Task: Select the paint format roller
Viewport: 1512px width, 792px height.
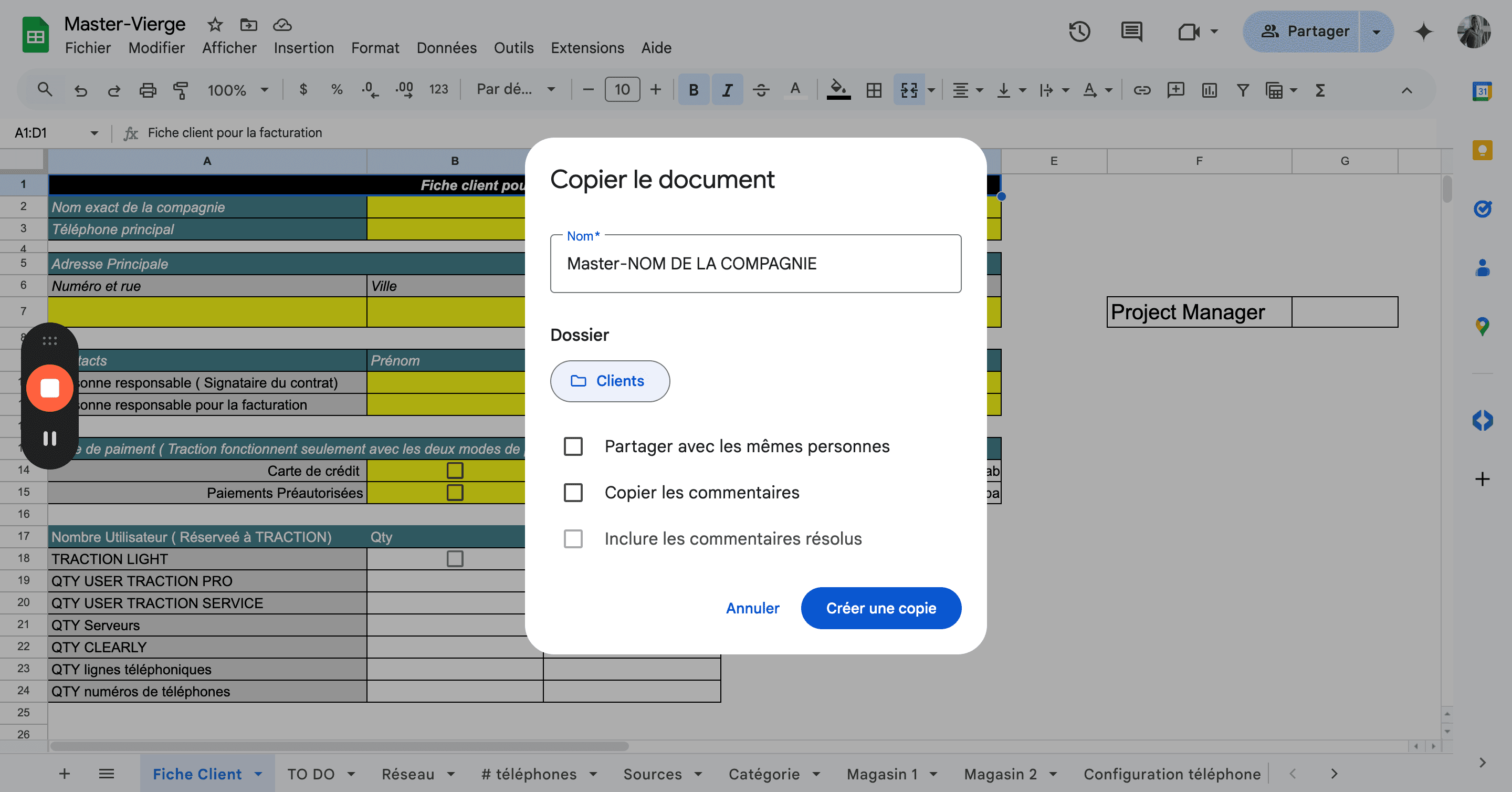Action: 181,90
